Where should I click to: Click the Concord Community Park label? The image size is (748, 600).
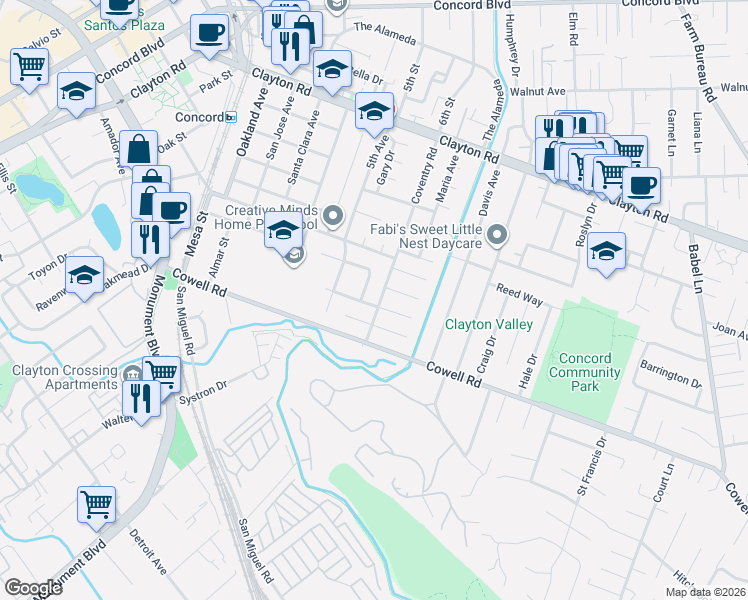tap(585, 372)
